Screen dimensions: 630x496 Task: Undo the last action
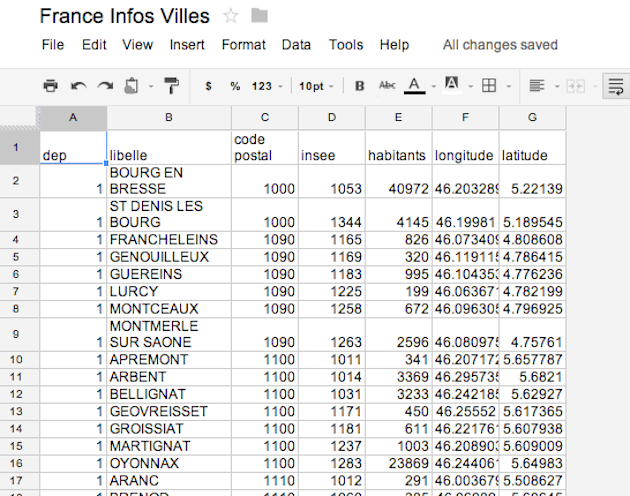coord(78,86)
